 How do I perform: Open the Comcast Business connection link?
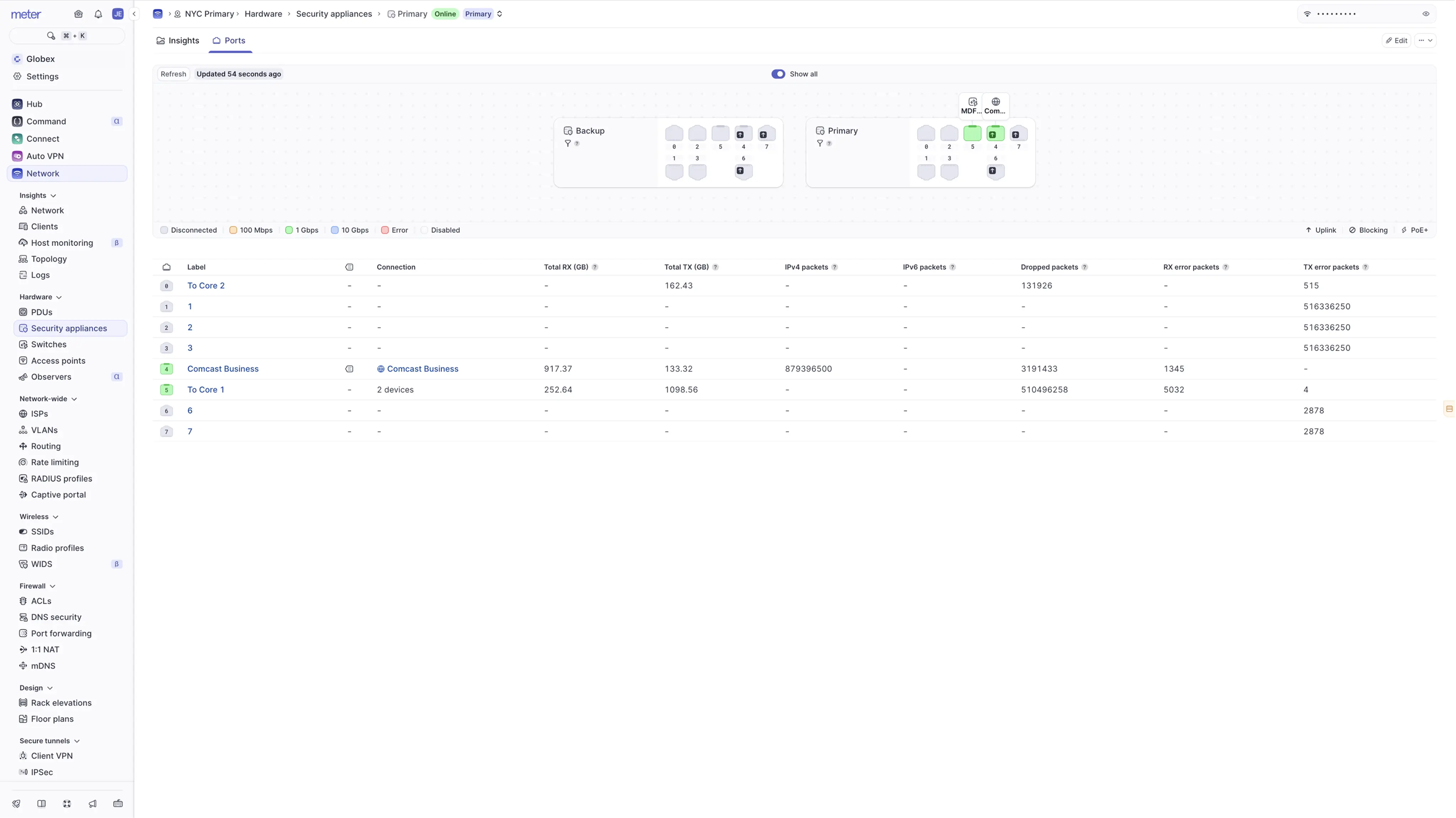[422, 369]
